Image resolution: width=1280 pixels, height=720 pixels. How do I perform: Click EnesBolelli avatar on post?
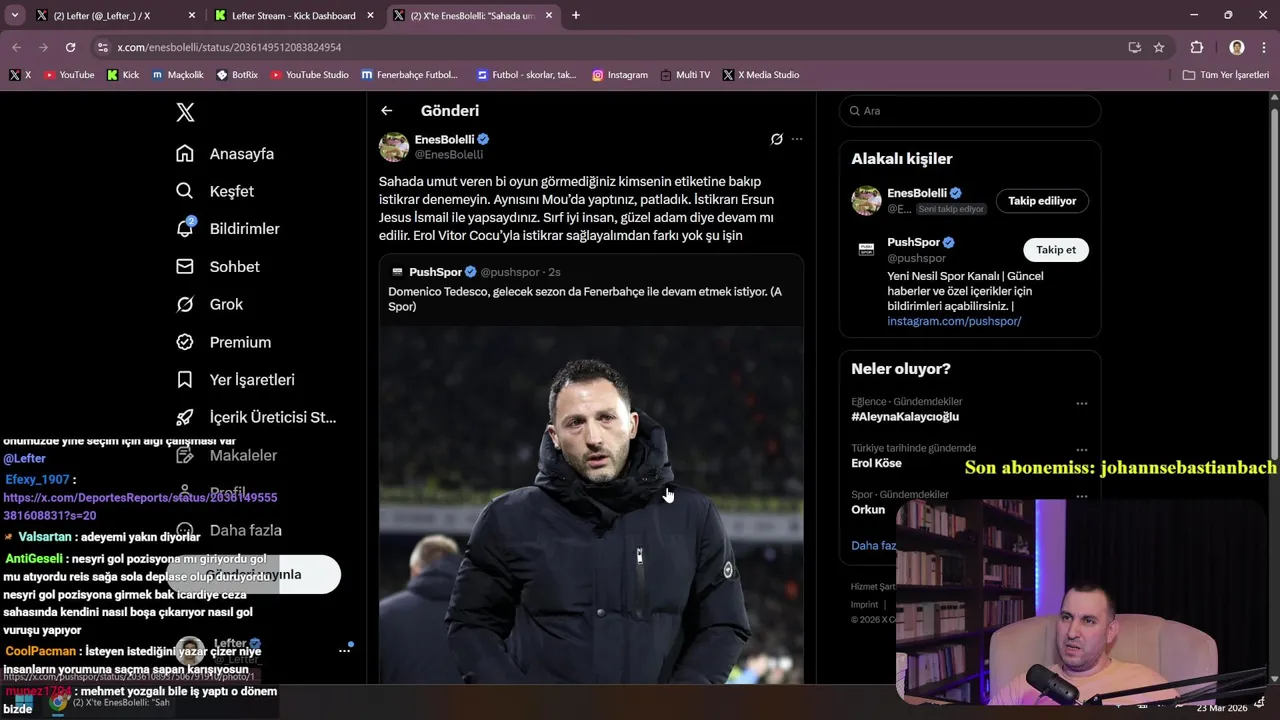(x=394, y=147)
